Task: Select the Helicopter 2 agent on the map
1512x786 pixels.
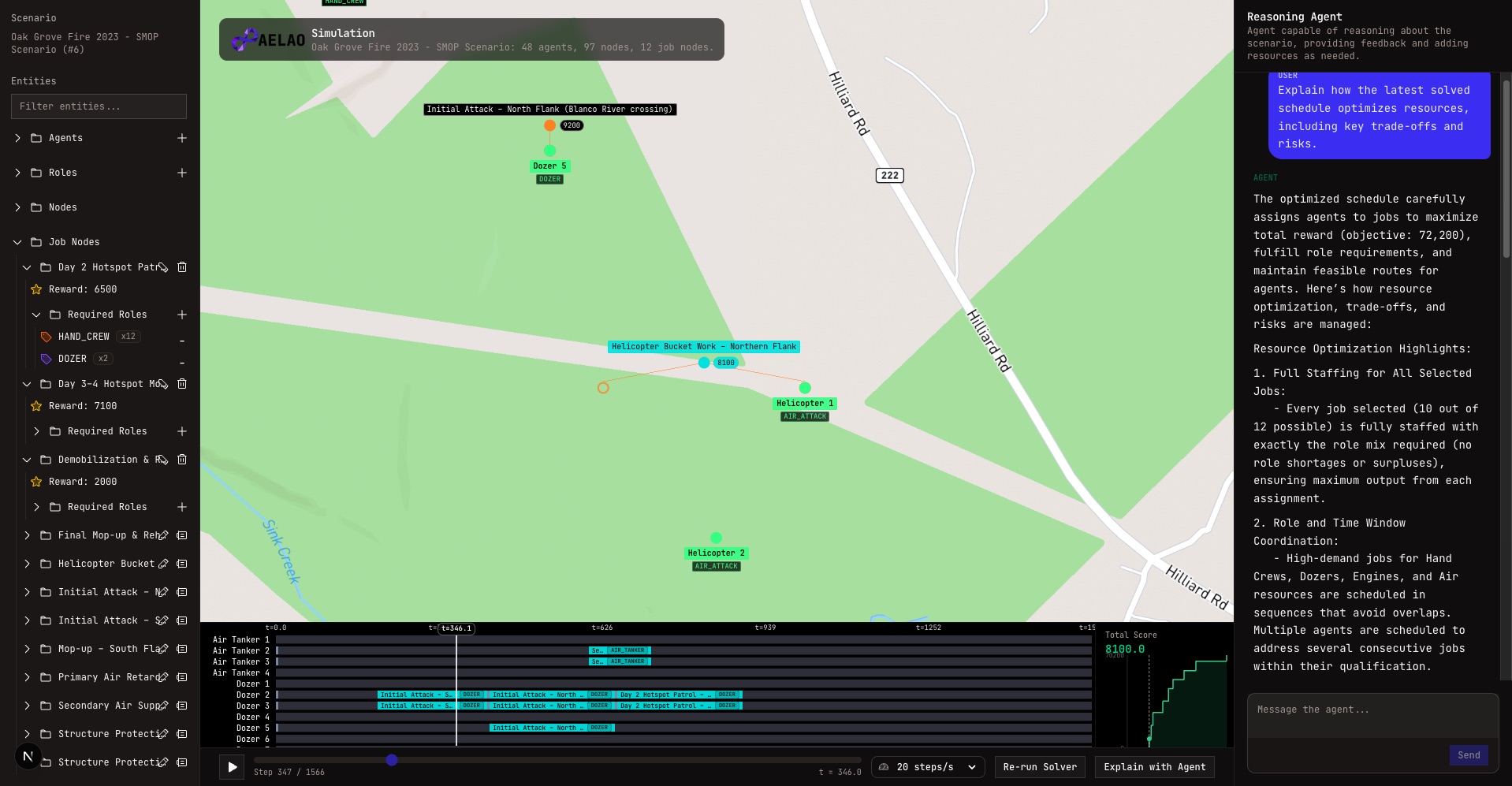Action: coord(716,538)
